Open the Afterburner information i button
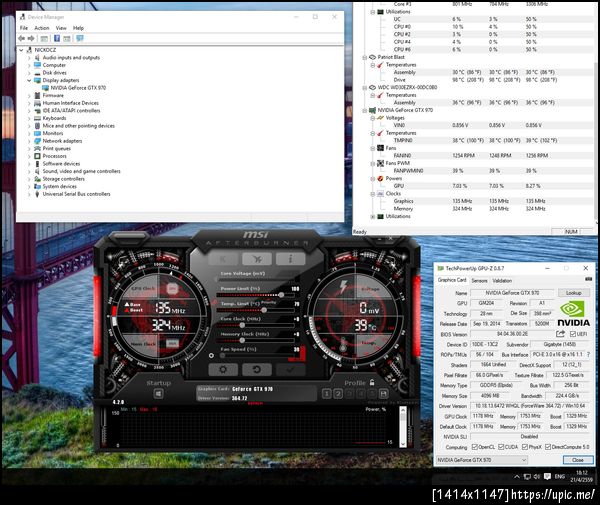Viewport: 600px width, 505px height. coord(290,259)
